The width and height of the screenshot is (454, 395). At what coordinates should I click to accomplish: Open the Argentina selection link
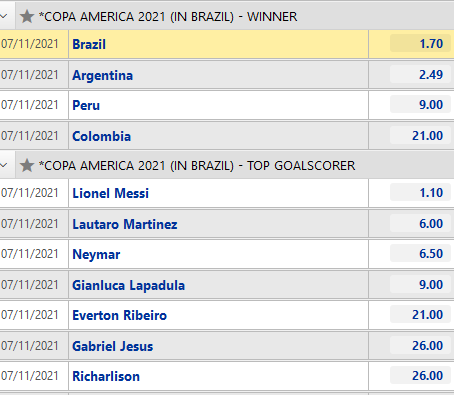point(103,76)
